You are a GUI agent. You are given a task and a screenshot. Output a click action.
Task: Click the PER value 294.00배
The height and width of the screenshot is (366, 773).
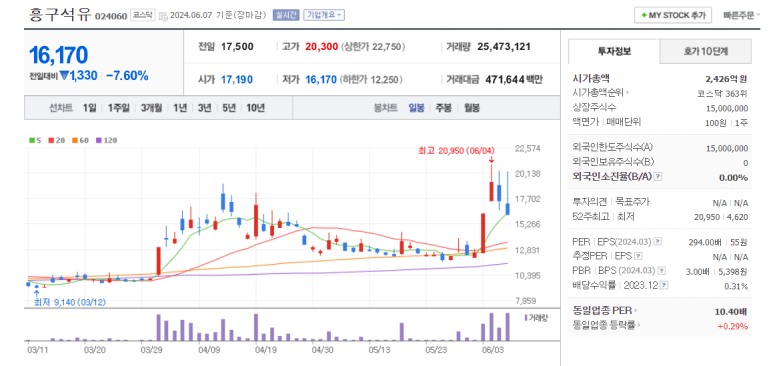[x=704, y=242]
